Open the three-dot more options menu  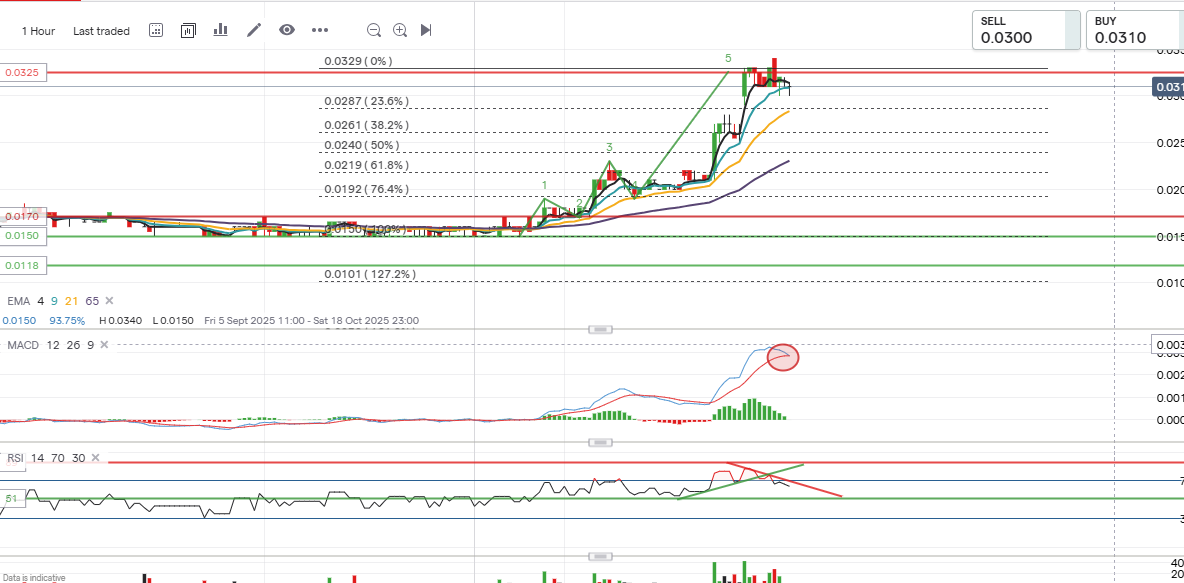(320, 30)
